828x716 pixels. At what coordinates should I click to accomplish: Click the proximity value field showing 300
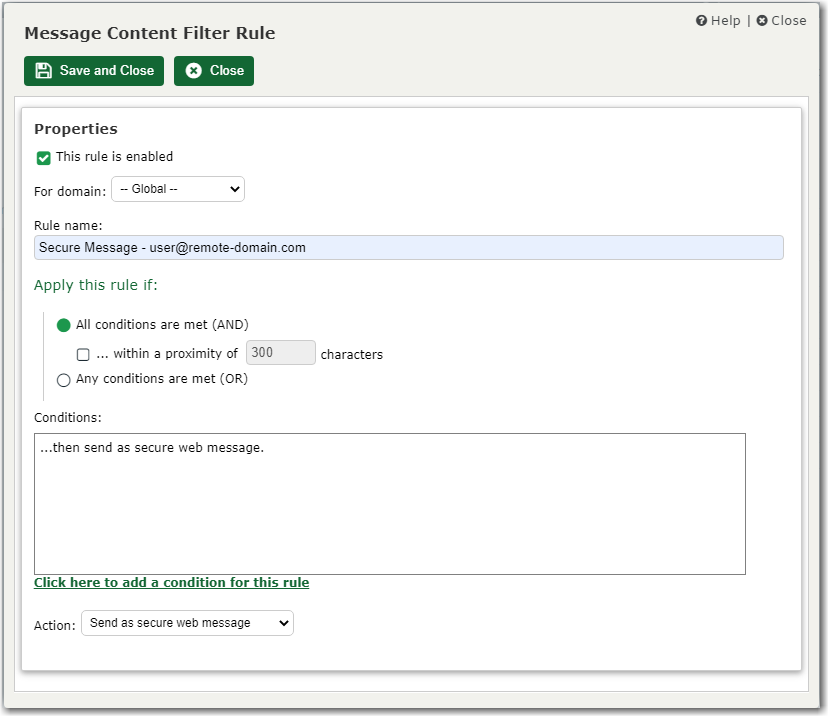pyautogui.click(x=280, y=352)
